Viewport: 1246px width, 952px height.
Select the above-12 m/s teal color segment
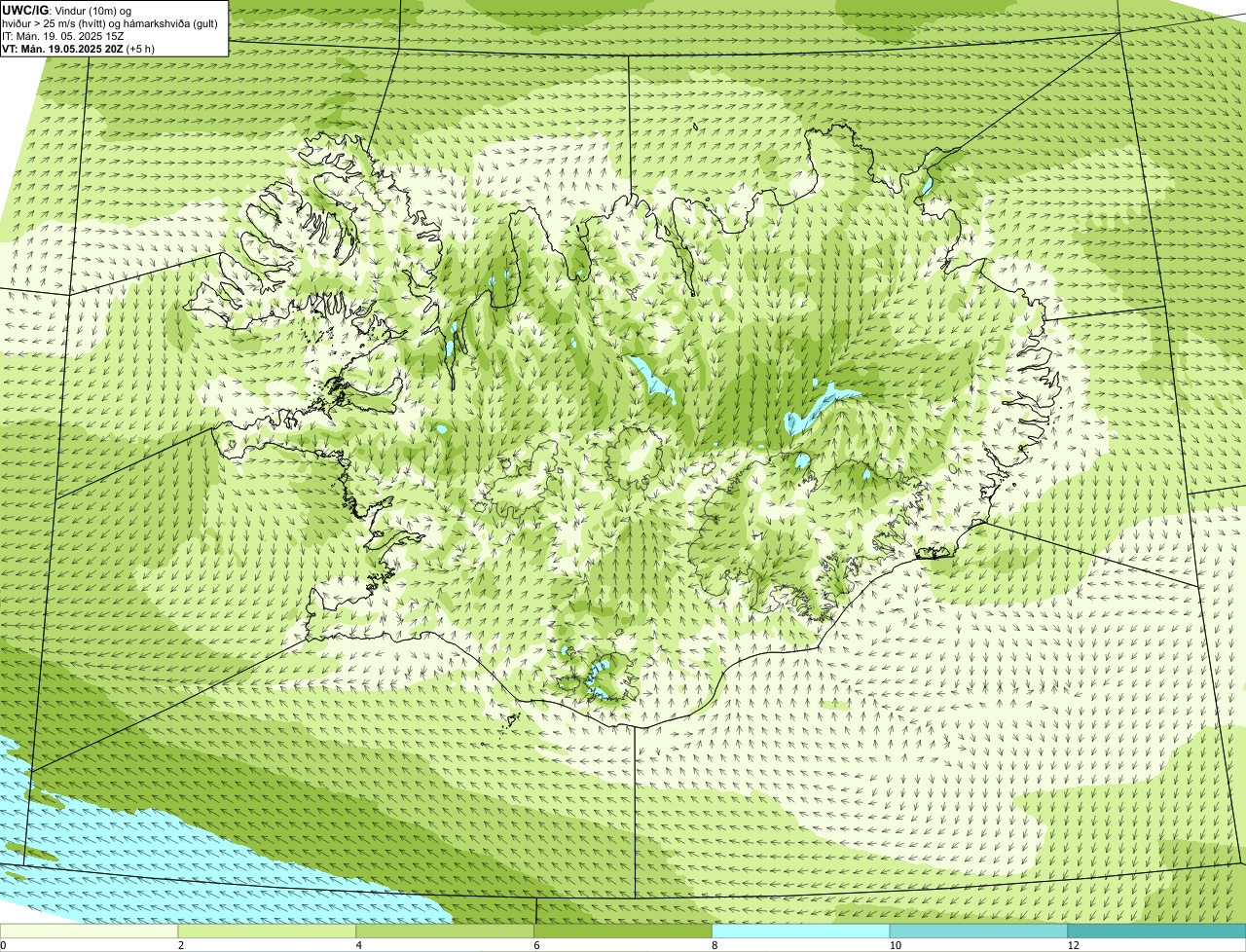click(x=1157, y=931)
